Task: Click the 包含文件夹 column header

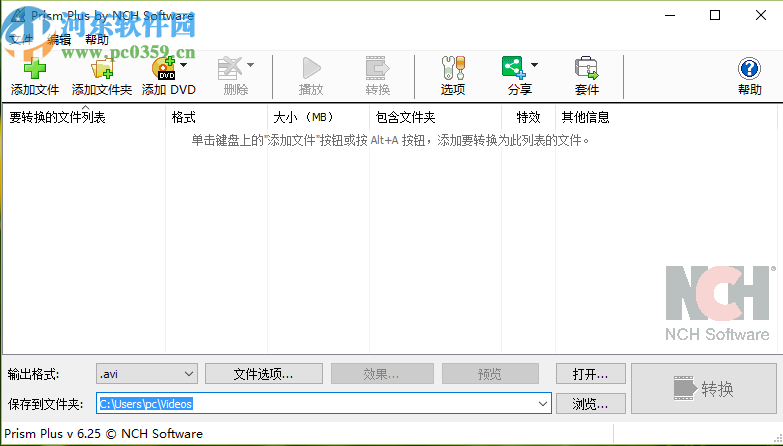Action: point(435,117)
